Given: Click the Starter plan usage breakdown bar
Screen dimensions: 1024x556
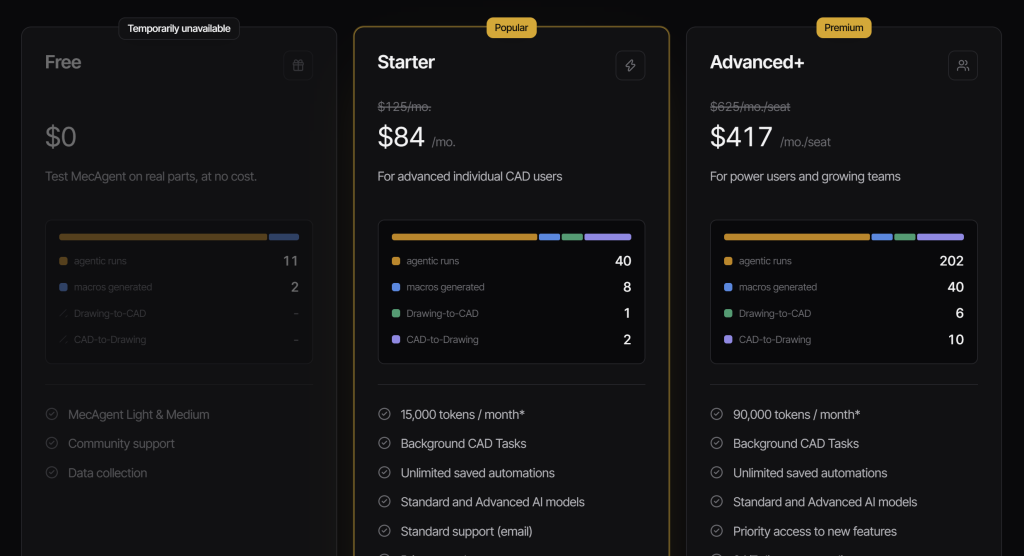Looking at the screenshot, I should point(511,237).
